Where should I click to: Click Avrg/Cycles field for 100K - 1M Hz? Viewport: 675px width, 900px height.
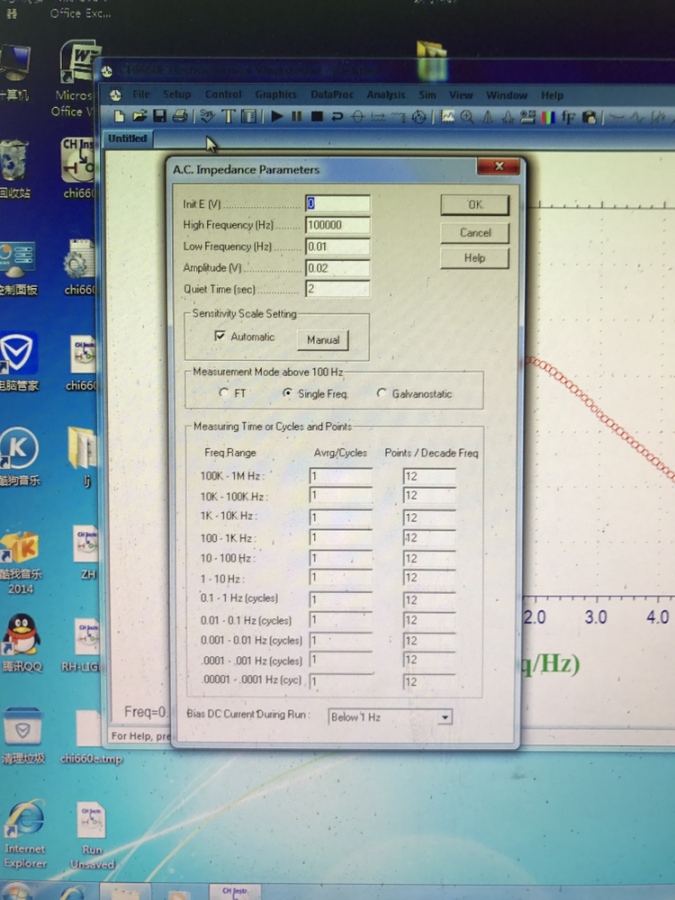[x=341, y=476]
